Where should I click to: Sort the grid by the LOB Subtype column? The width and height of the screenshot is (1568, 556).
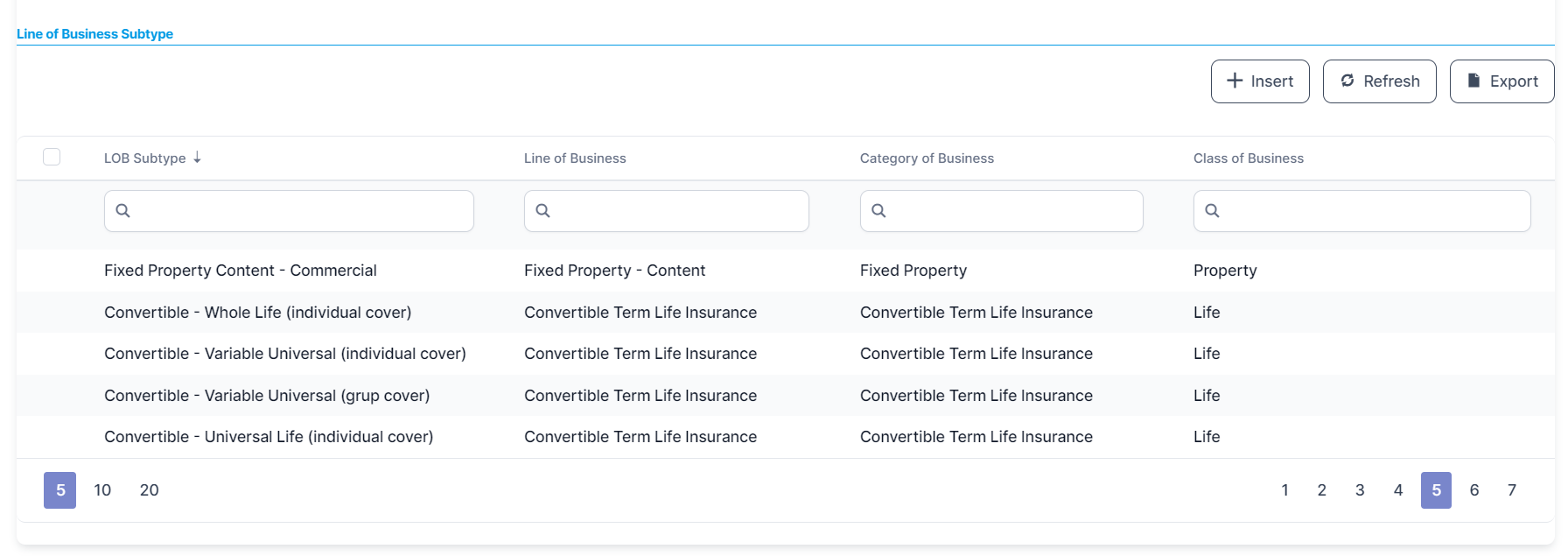pyautogui.click(x=144, y=158)
